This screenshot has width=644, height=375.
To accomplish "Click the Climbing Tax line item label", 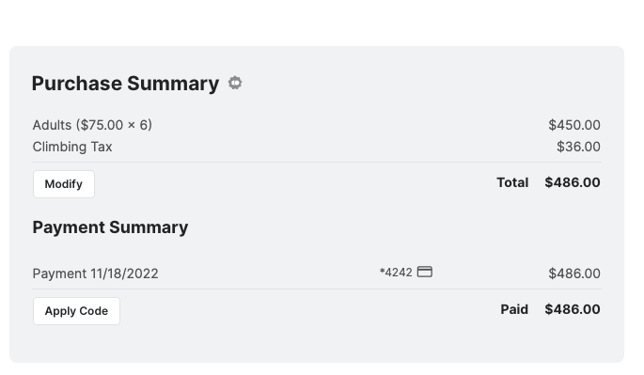I will [x=72, y=147].
